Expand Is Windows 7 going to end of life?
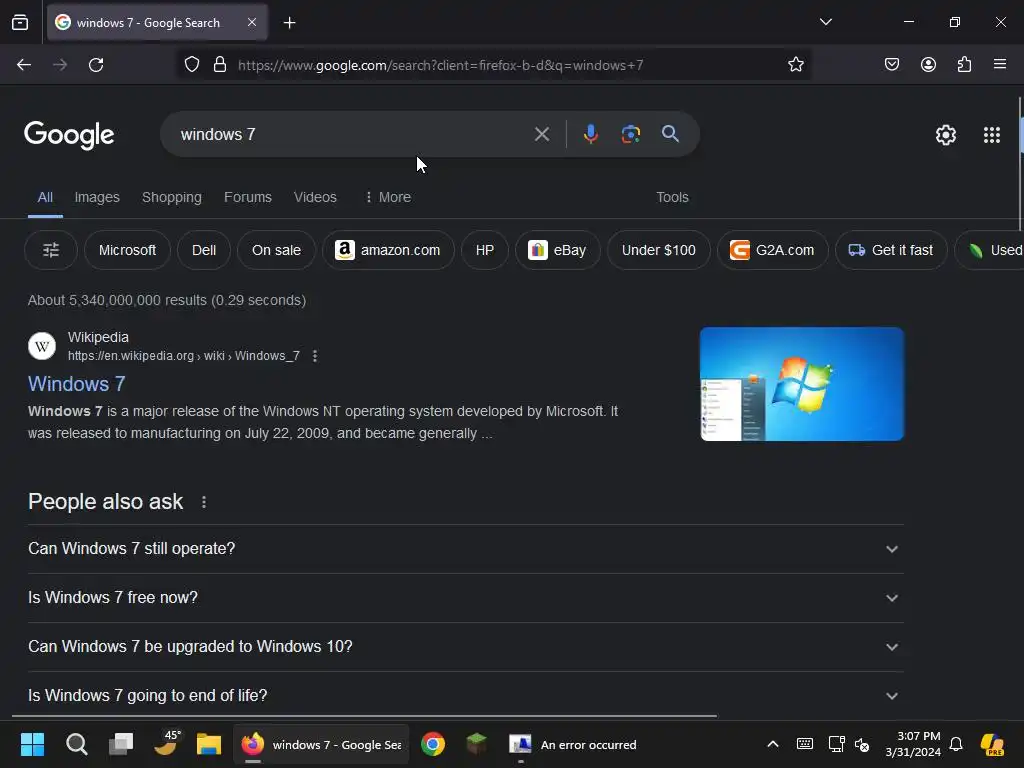This screenshot has width=1024, height=768. (466, 696)
